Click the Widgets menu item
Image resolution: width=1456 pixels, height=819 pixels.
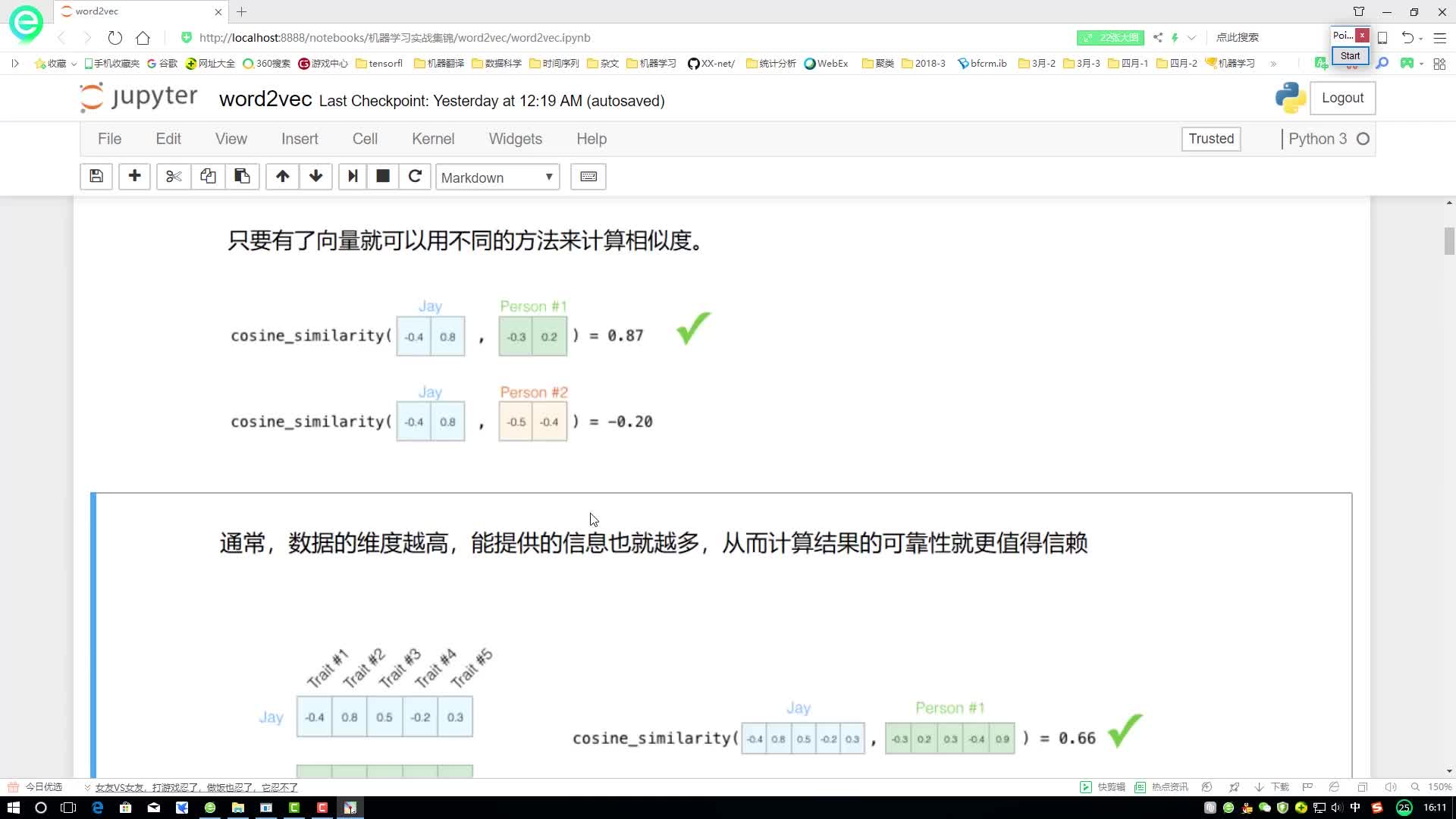click(515, 138)
